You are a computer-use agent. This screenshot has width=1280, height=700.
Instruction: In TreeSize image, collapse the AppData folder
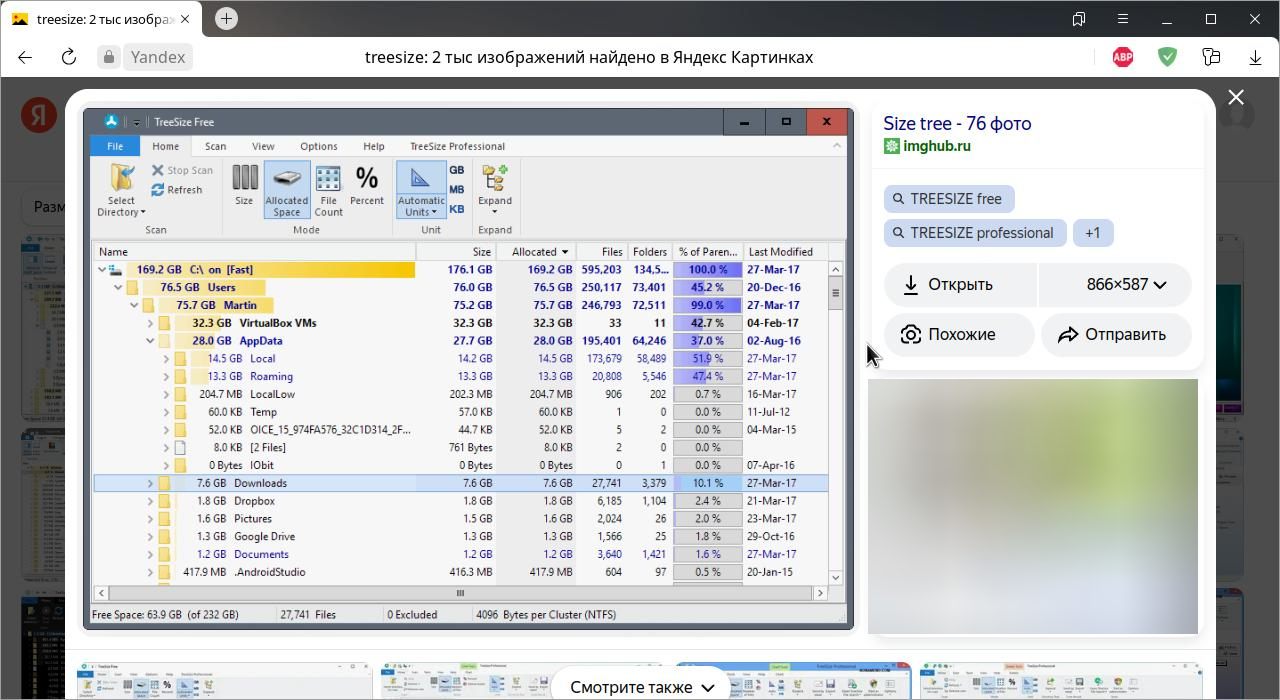click(150, 341)
